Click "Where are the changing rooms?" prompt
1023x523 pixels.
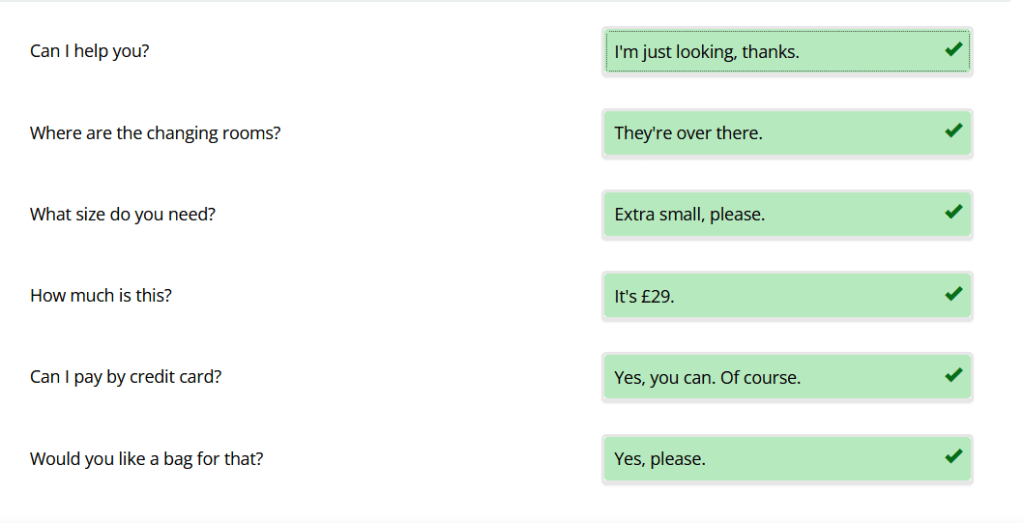click(155, 133)
